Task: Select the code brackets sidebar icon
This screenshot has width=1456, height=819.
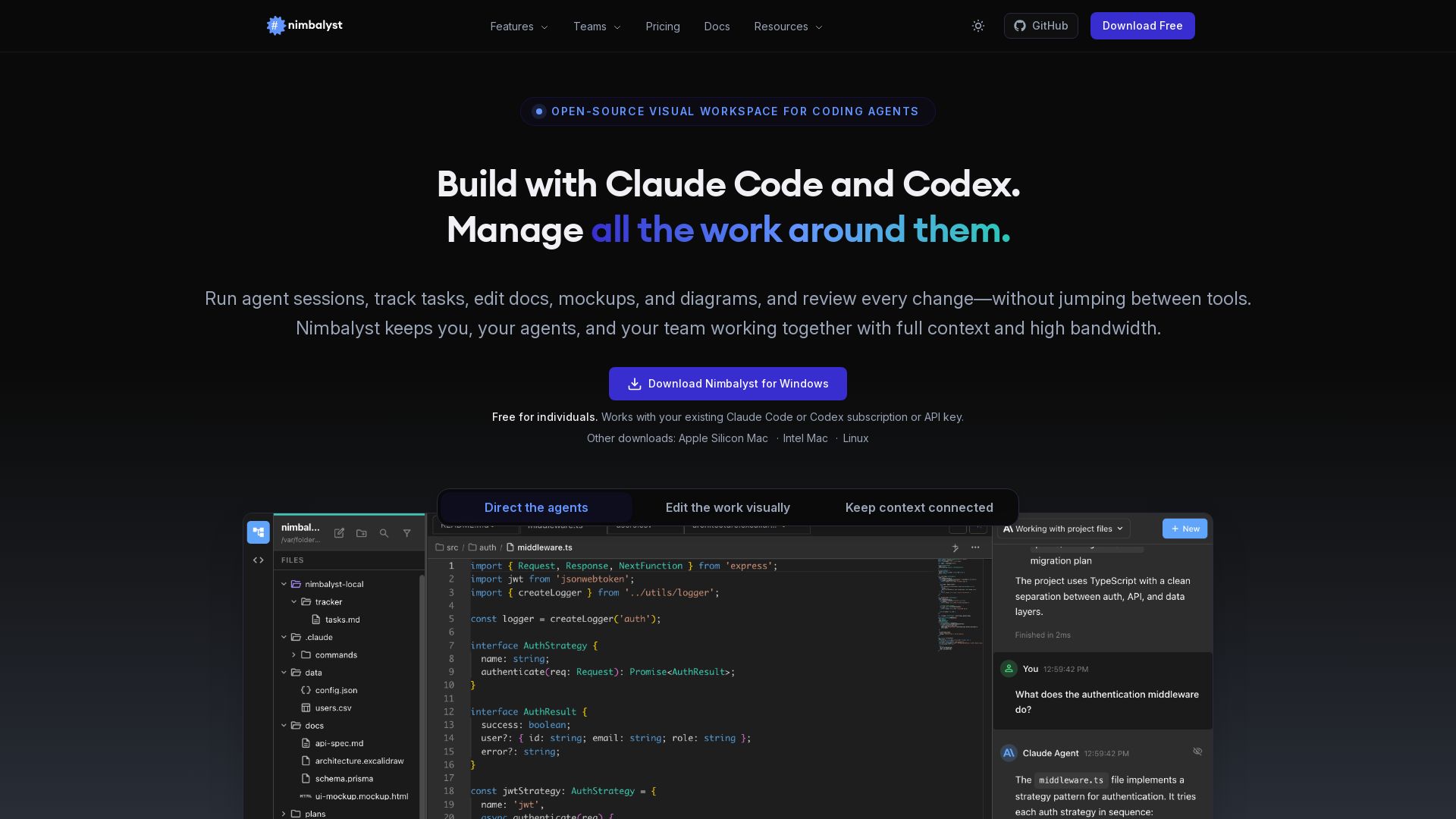Action: coord(258,560)
